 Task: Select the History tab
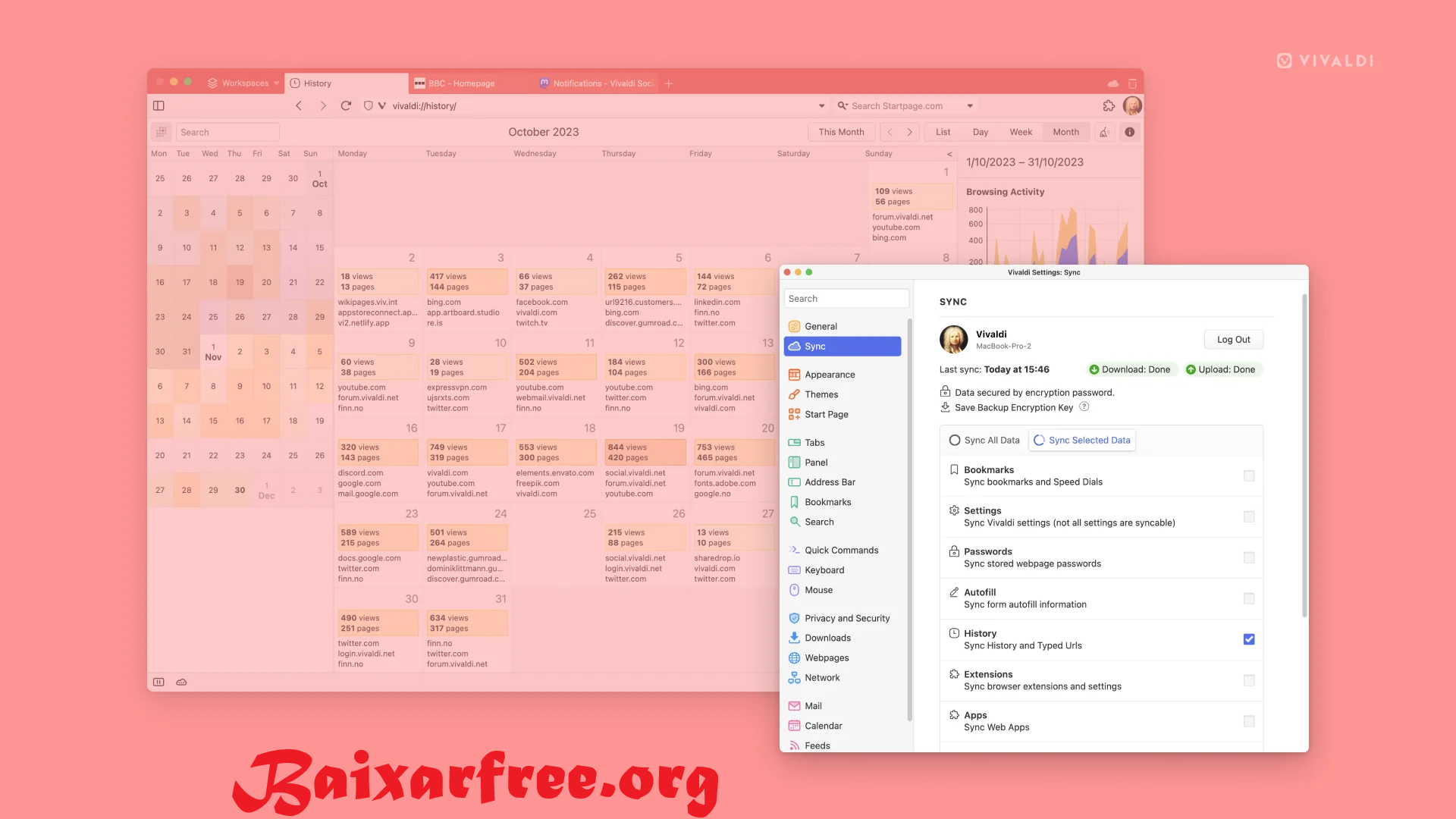347,83
